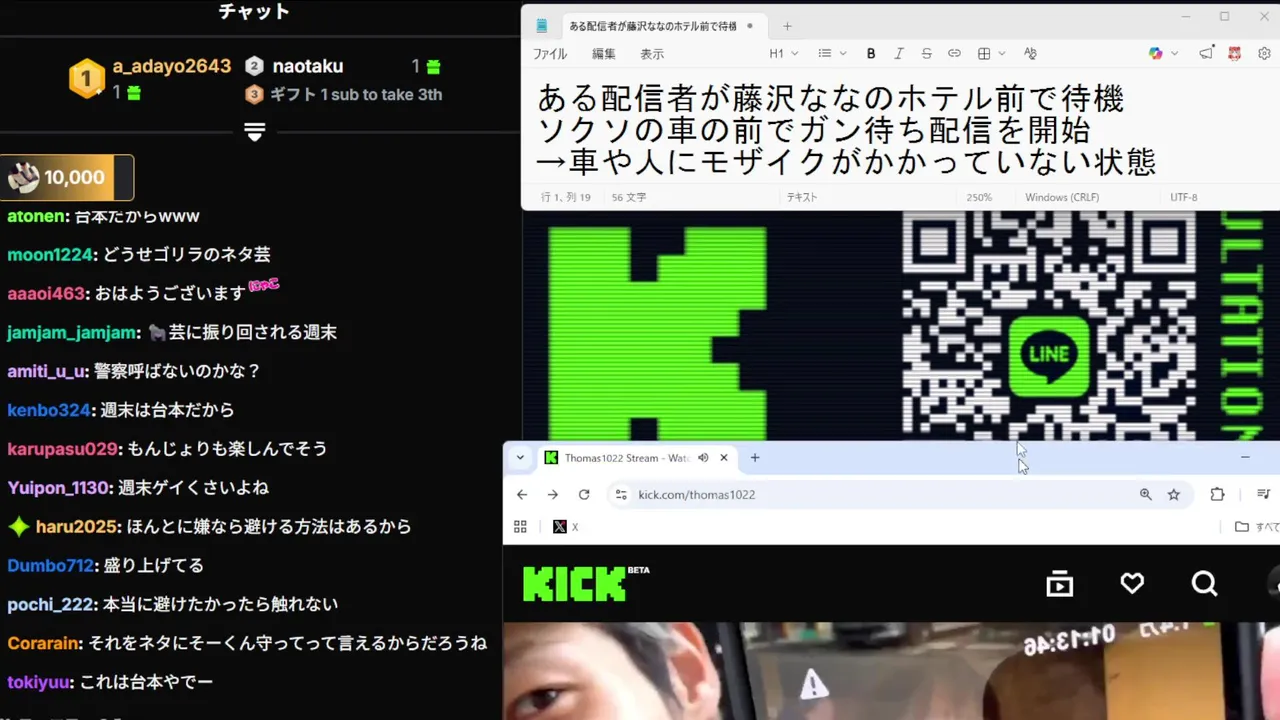The image size is (1280, 720).
Task: Click chat username Corarain
Action: tap(42, 643)
